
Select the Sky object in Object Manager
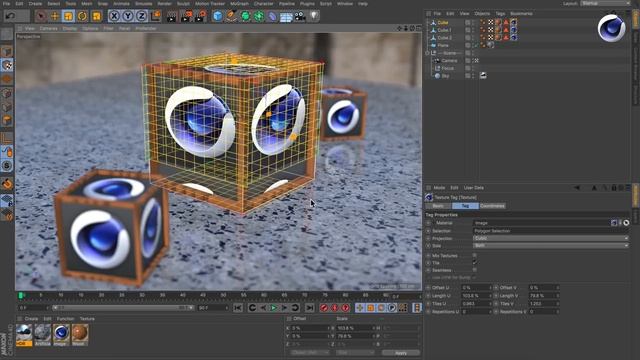(445, 76)
